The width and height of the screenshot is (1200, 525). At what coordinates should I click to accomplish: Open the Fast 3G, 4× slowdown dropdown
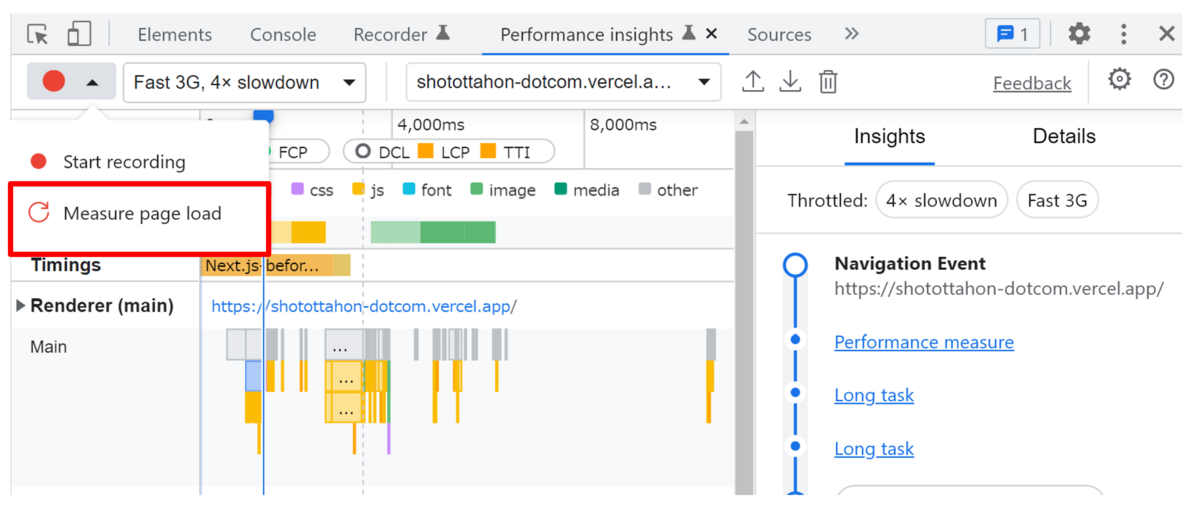[244, 82]
